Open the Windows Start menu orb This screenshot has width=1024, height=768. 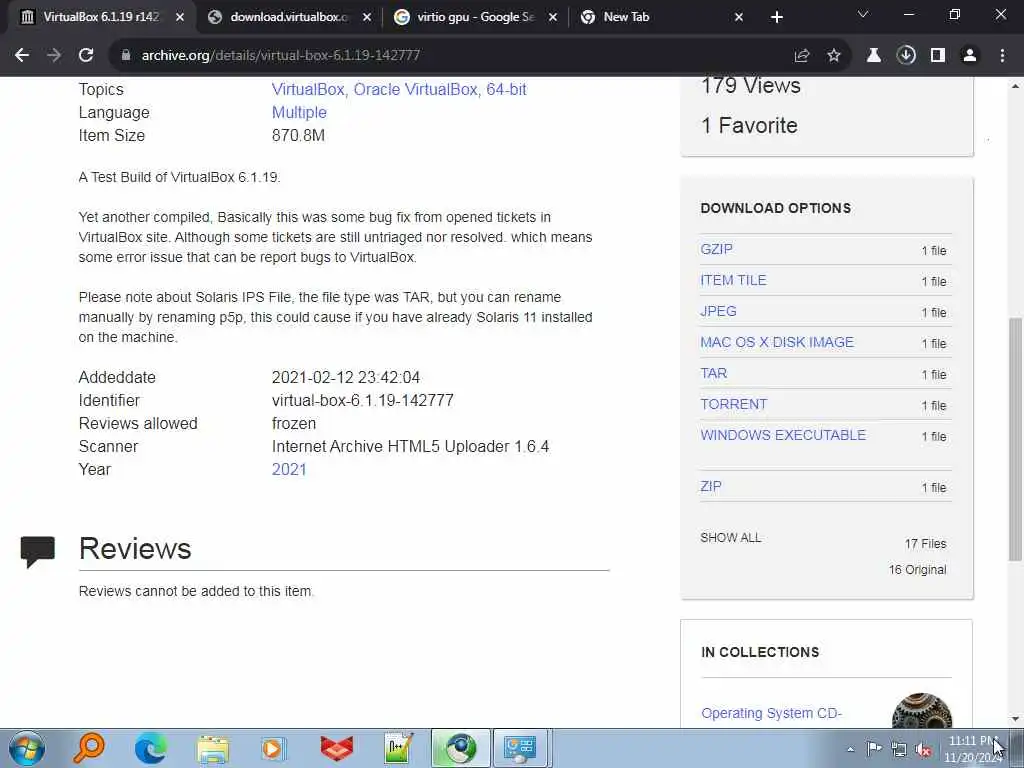[x=26, y=748]
